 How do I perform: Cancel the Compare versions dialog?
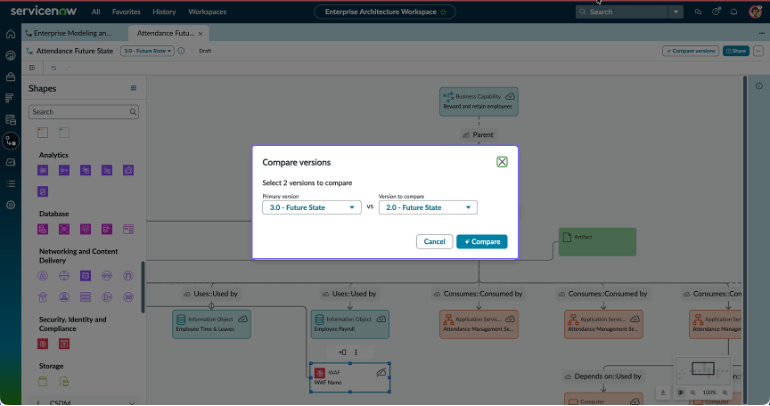pyautogui.click(x=434, y=242)
